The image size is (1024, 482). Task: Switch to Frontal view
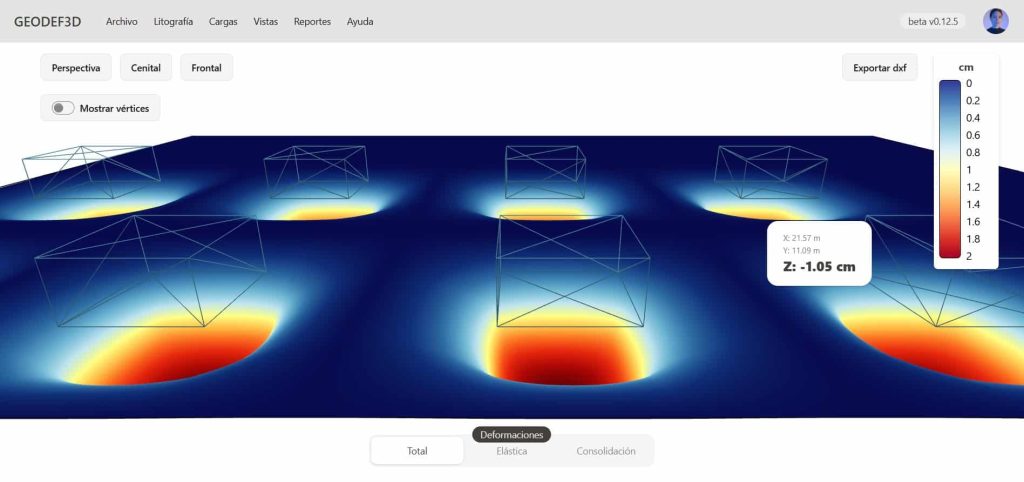click(x=206, y=68)
